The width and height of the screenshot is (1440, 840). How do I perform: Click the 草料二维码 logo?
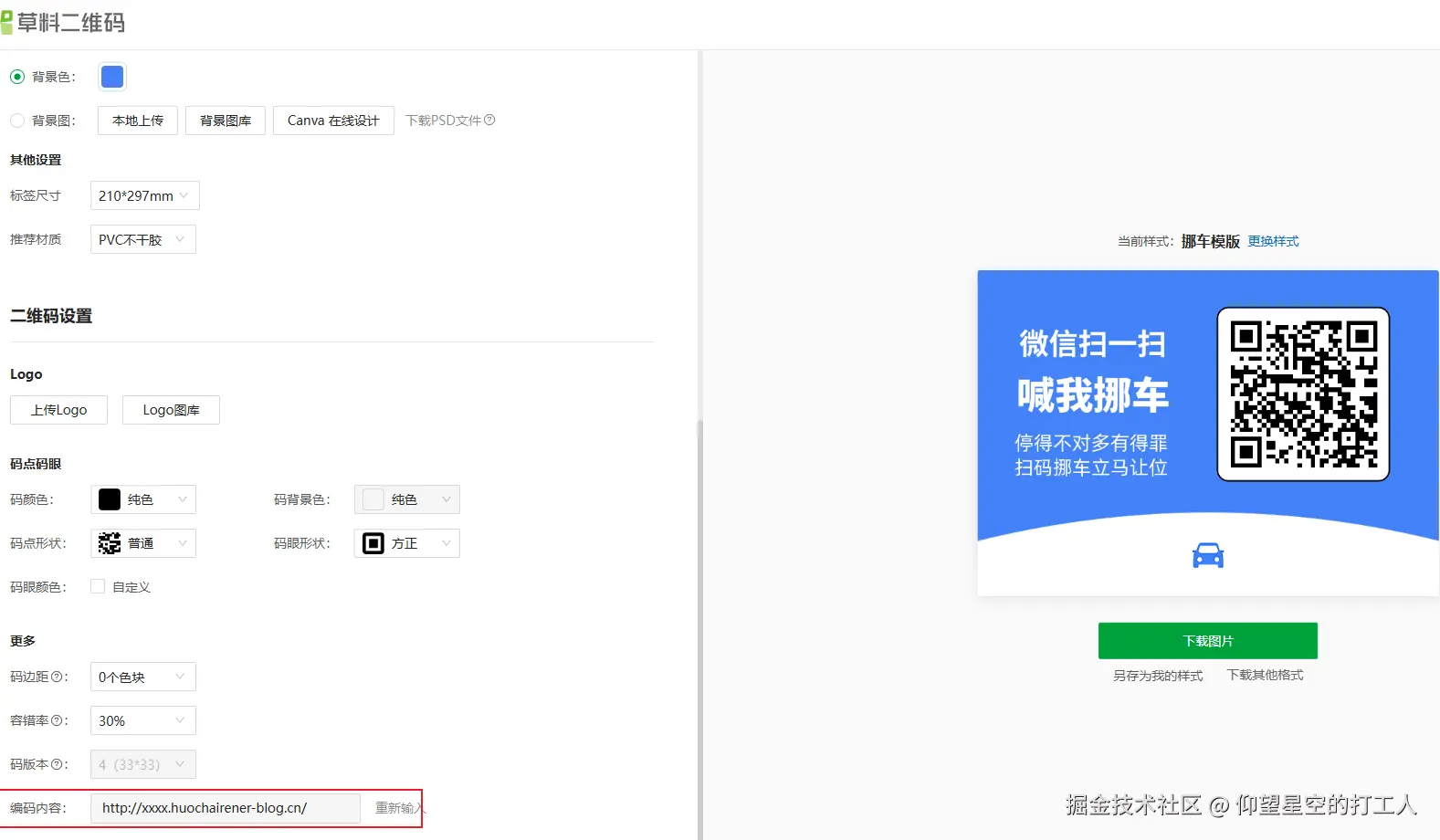tap(63, 22)
